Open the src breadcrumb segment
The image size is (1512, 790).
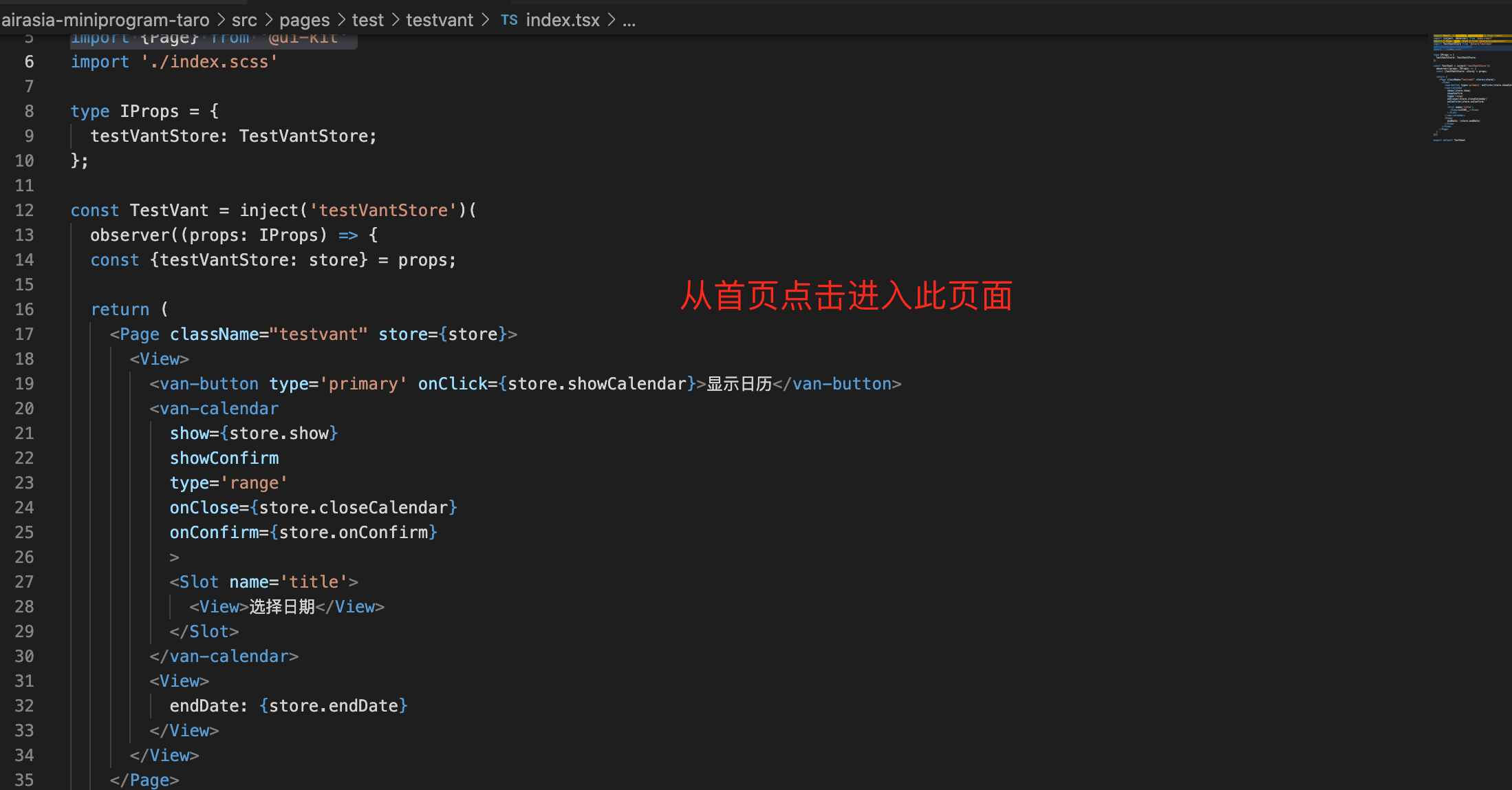(244, 20)
